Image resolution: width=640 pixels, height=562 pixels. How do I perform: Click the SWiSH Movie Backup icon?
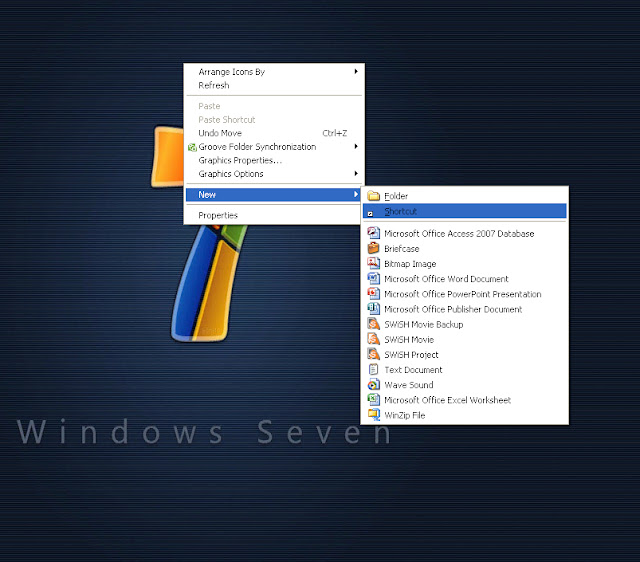click(x=373, y=324)
